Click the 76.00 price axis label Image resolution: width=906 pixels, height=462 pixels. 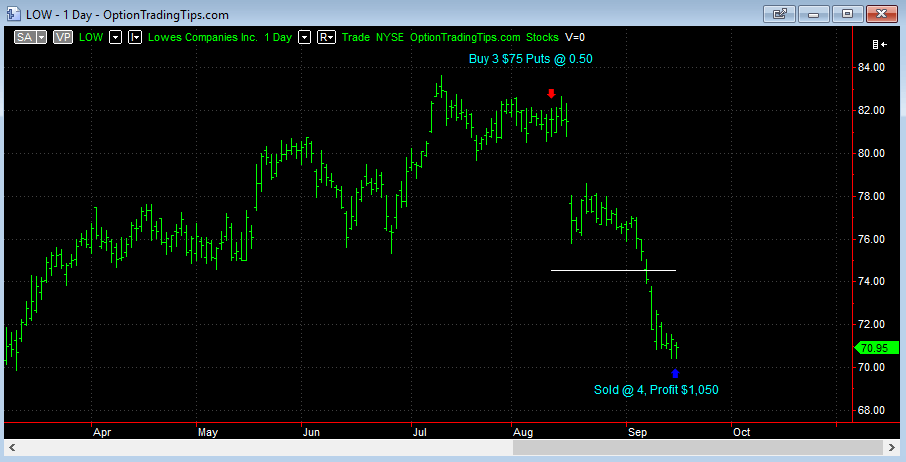tap(871, 239)
